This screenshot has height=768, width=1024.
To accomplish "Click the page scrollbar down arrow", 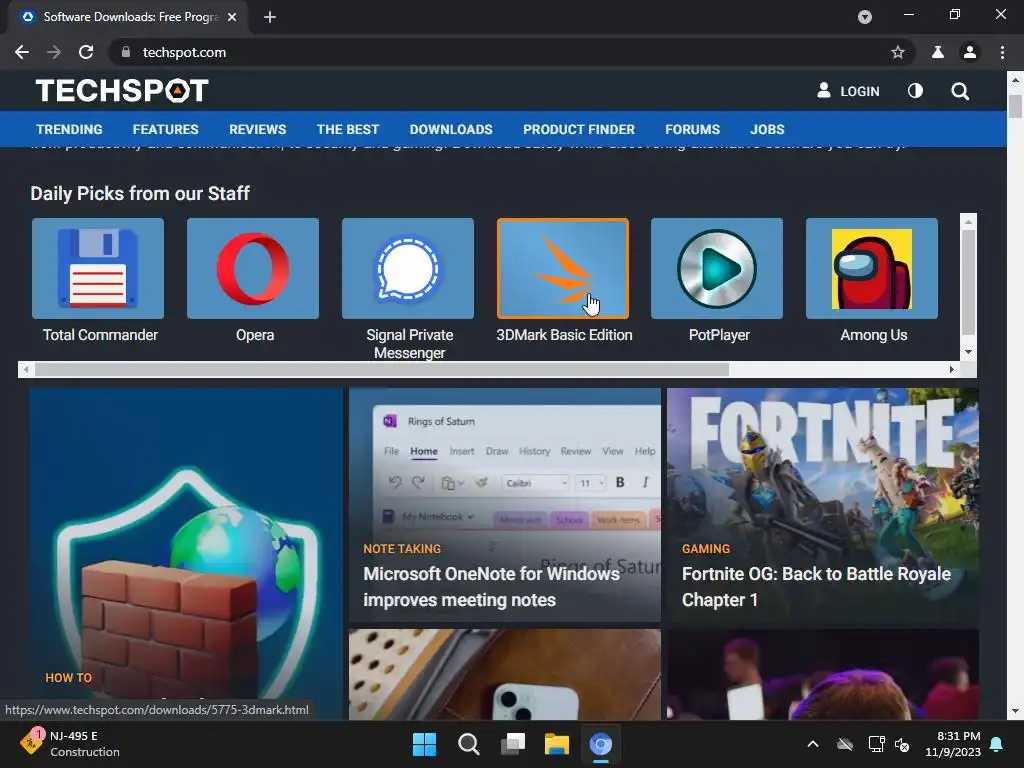I will (1015, 711).
